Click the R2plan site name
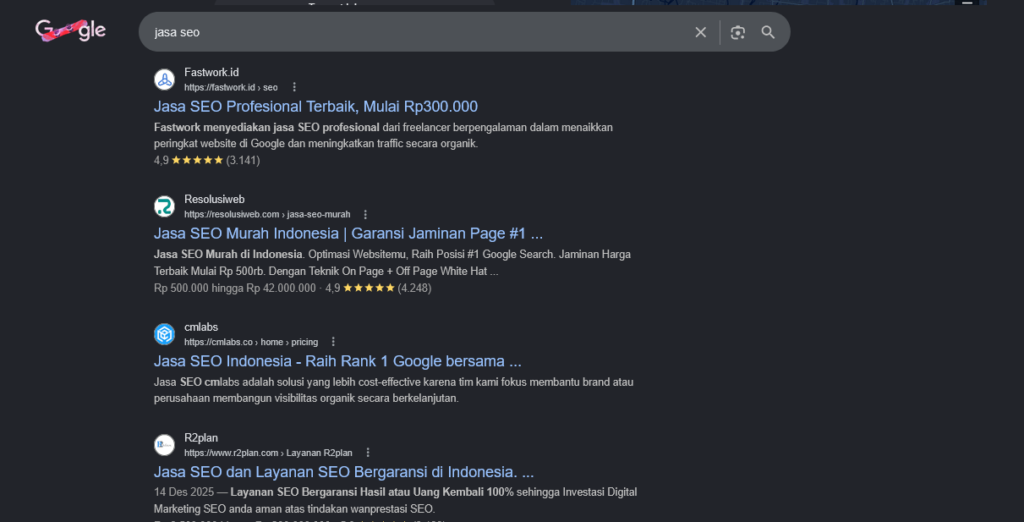Image resolution: width=1024 pixels, height=522 pixels. (200, 438)
